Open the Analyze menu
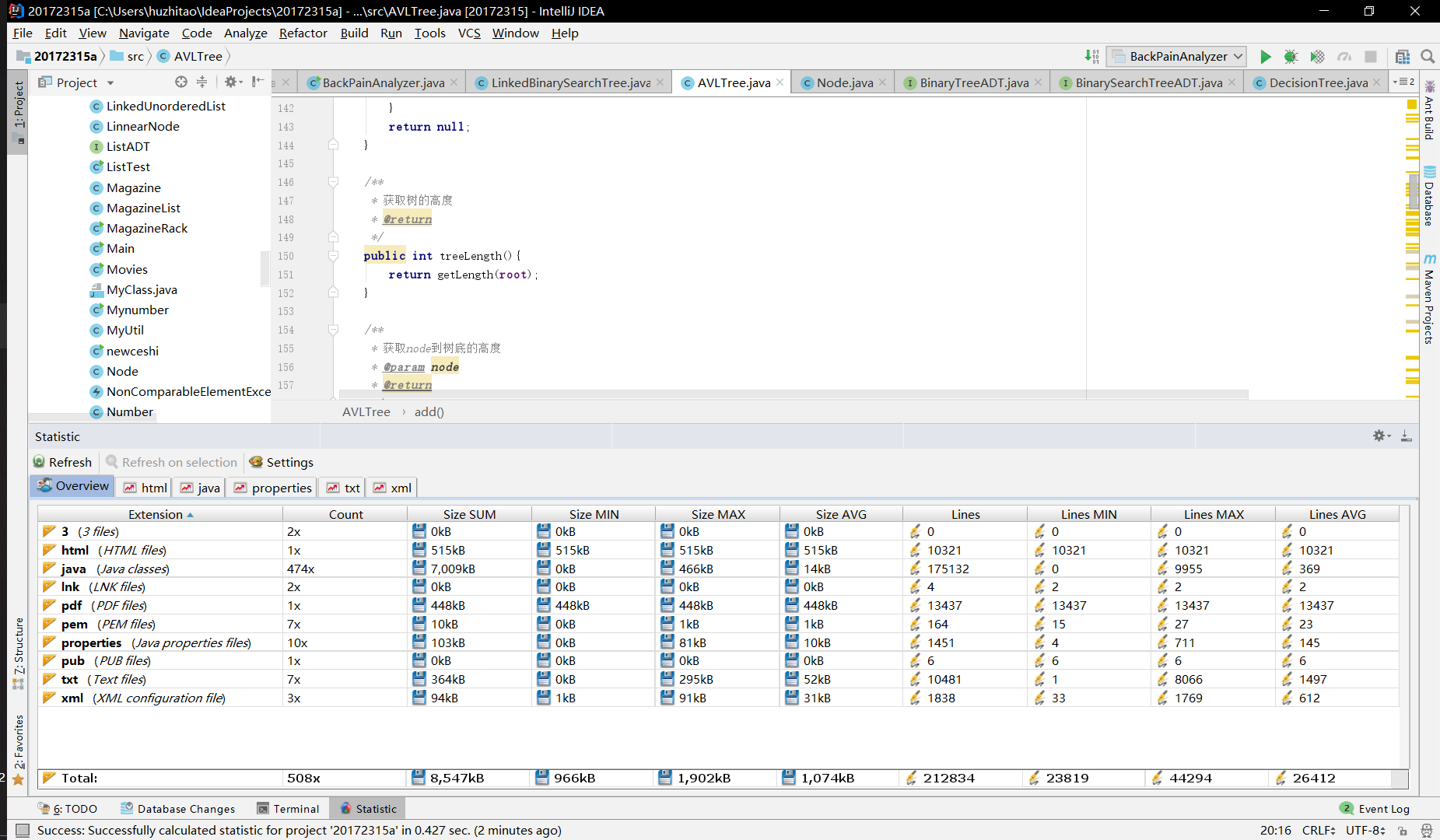Screen dimensions: 1440x840 245,33
